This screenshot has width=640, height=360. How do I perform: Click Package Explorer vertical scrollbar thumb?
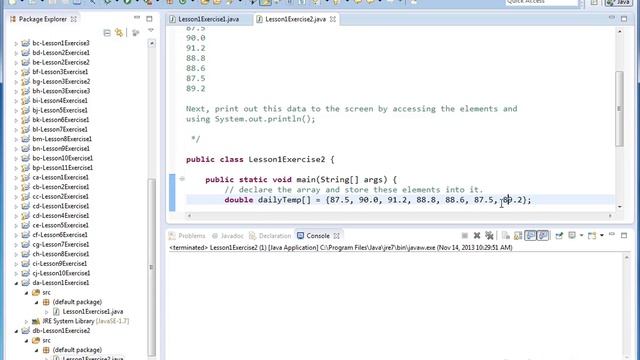[151, 267]
